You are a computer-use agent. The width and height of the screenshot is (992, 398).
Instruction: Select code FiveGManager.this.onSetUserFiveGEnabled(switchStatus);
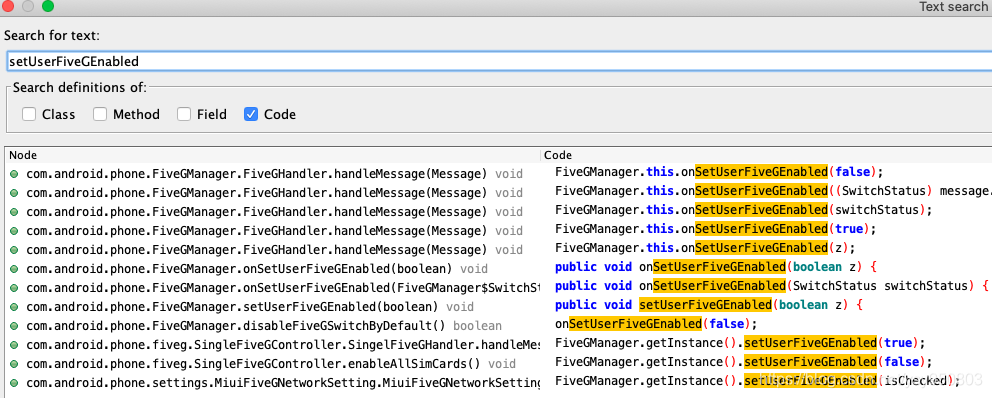coord(744,209)
